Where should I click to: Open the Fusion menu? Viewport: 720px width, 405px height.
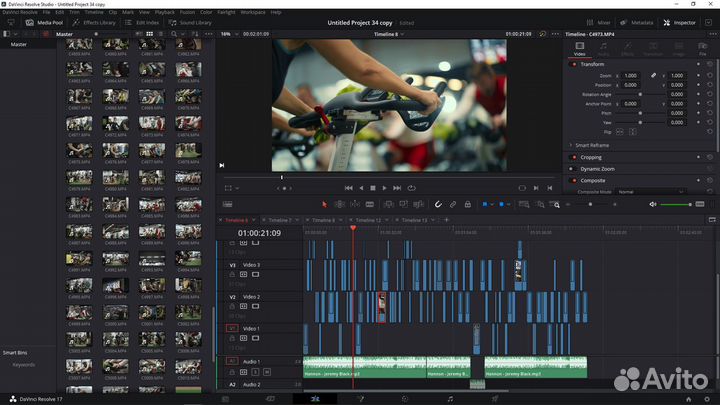186,12
